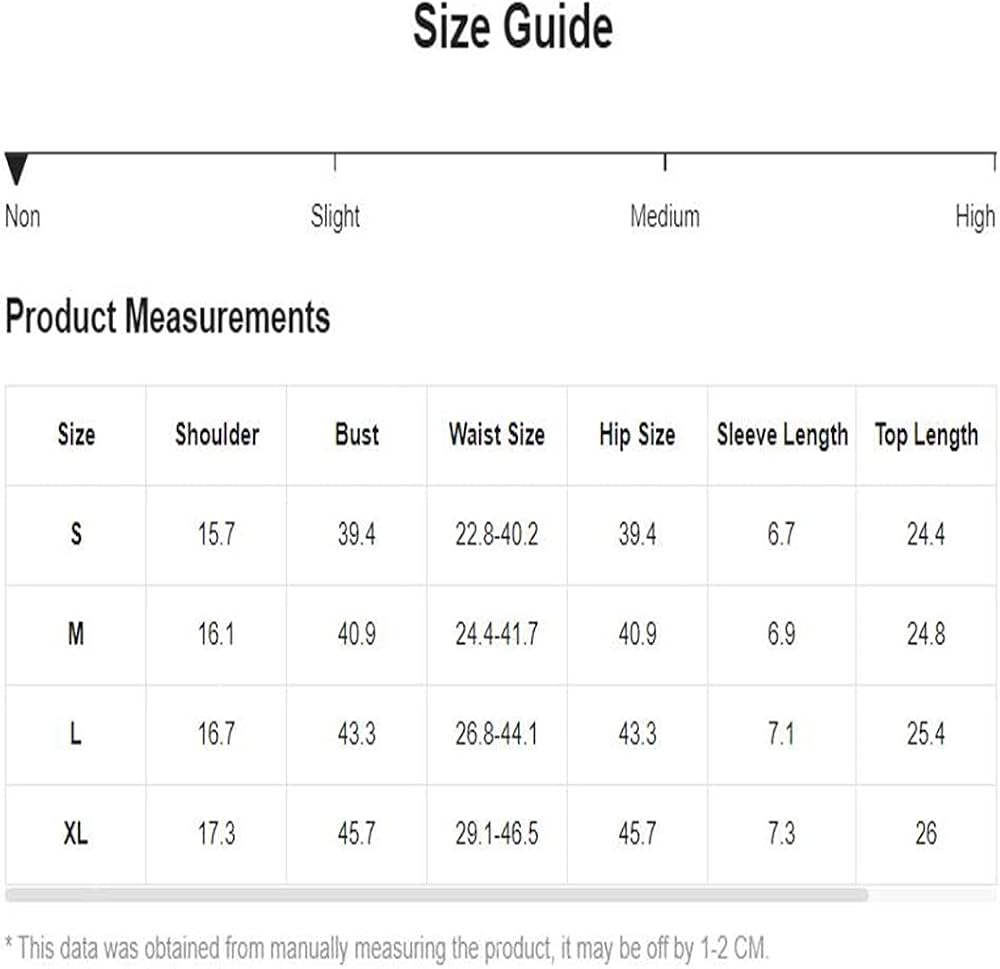Click the Size Guide title
This screenshot has width=1000, height=969.
coord(513,28)
